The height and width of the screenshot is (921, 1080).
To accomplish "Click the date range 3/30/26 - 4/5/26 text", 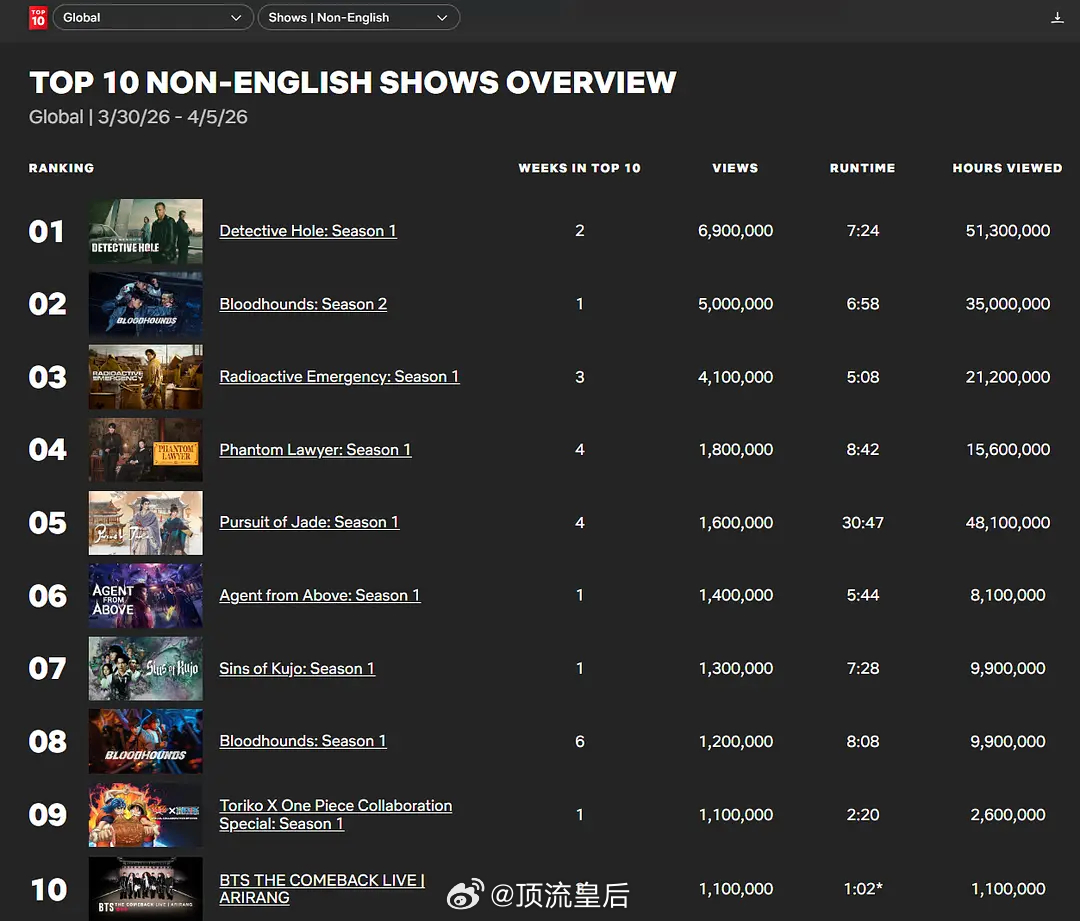I will coord(172,117).
